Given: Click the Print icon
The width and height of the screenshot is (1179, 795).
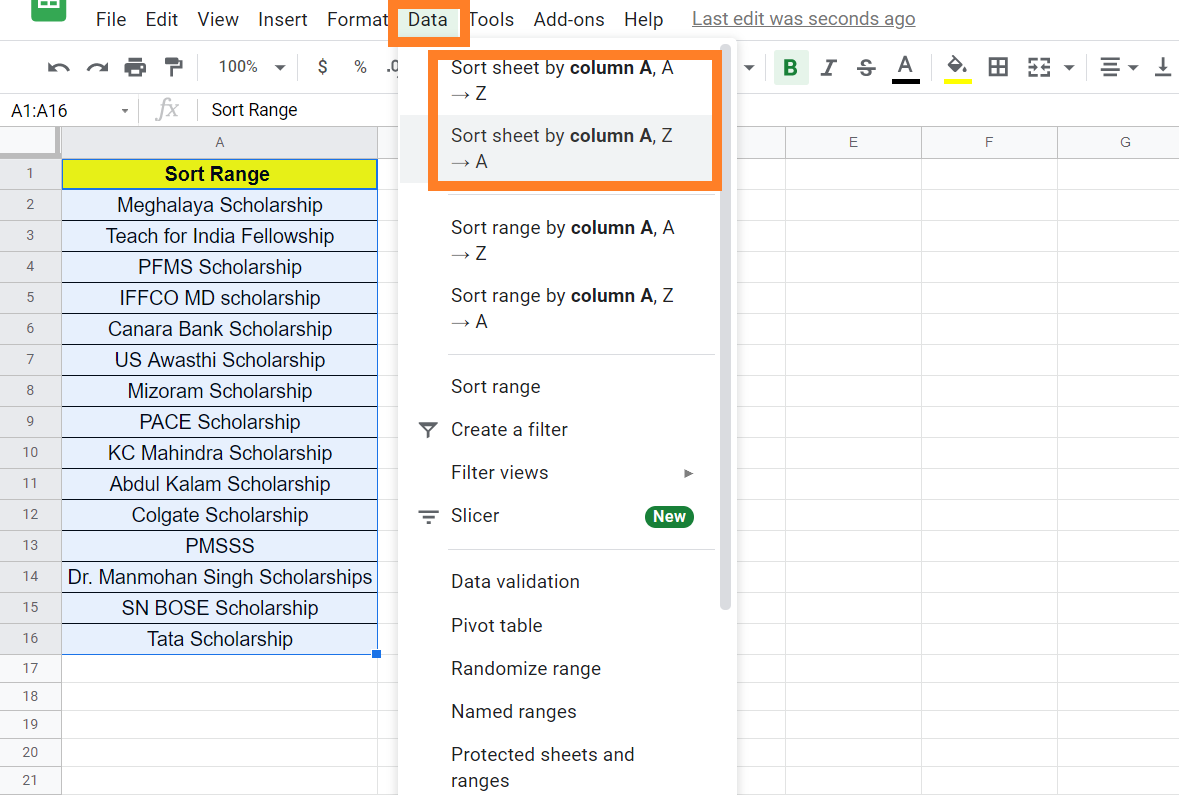Looking at the screenshot, I should pos(135,68).
